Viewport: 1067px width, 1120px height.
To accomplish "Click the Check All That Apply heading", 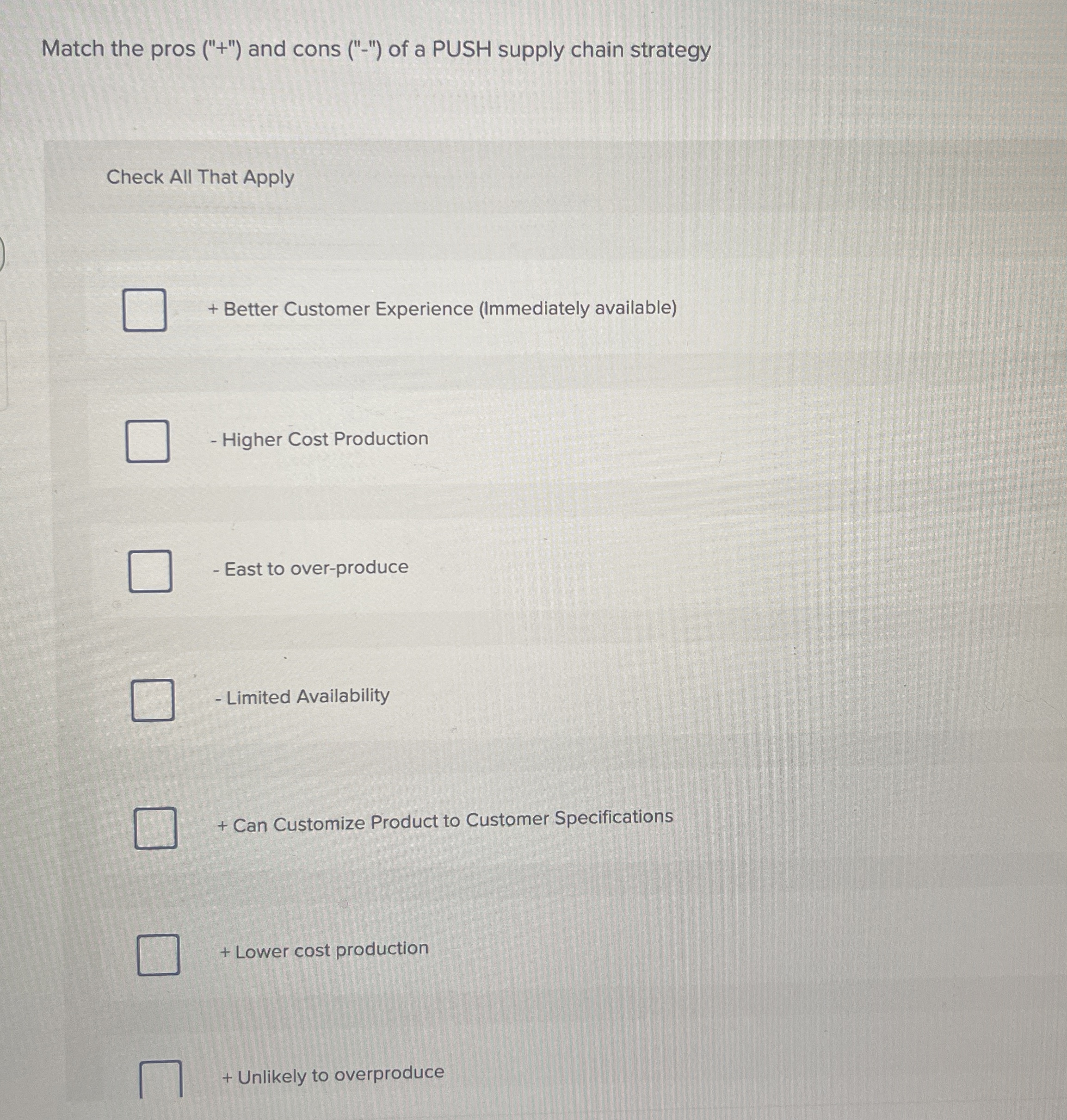I will [x=200, y=178].
